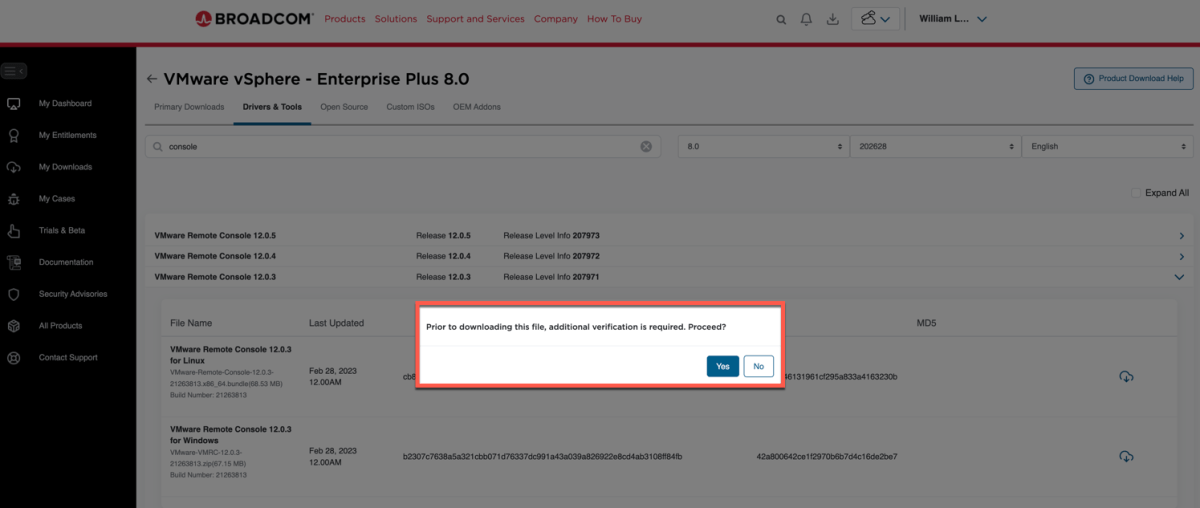
Task: Open the 202628 release dropdown
Action: 935,146
